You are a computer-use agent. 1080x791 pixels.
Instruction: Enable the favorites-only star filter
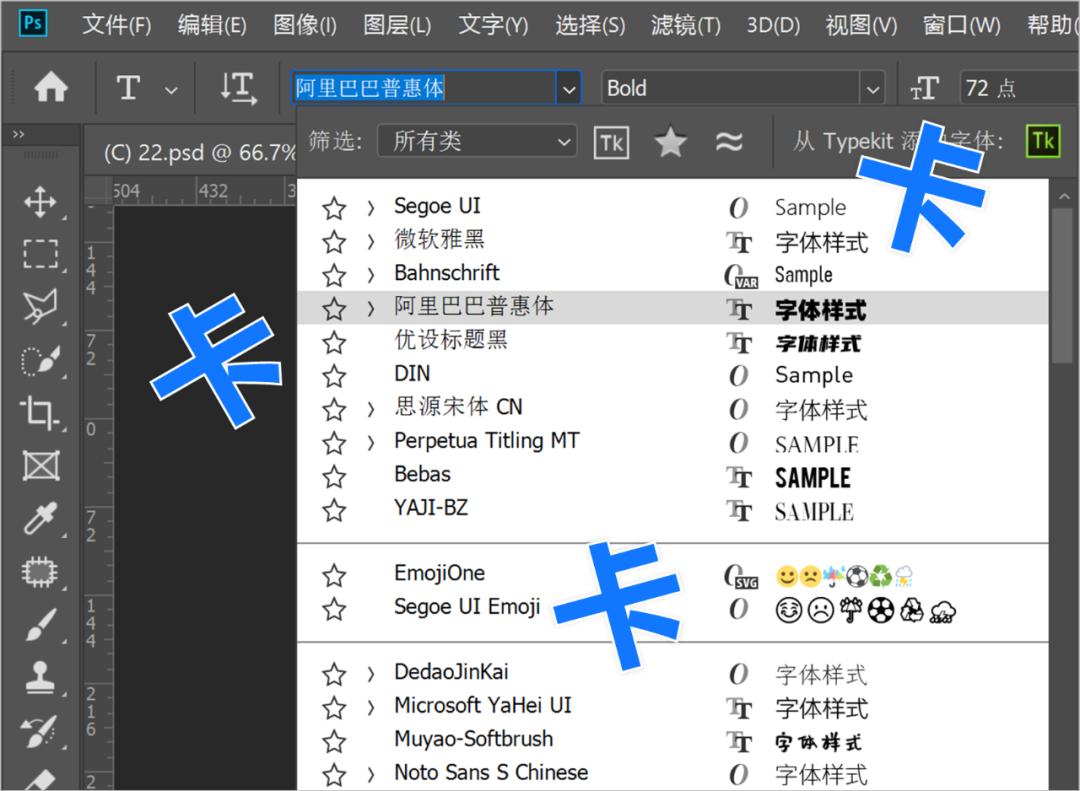click(670, 141)
